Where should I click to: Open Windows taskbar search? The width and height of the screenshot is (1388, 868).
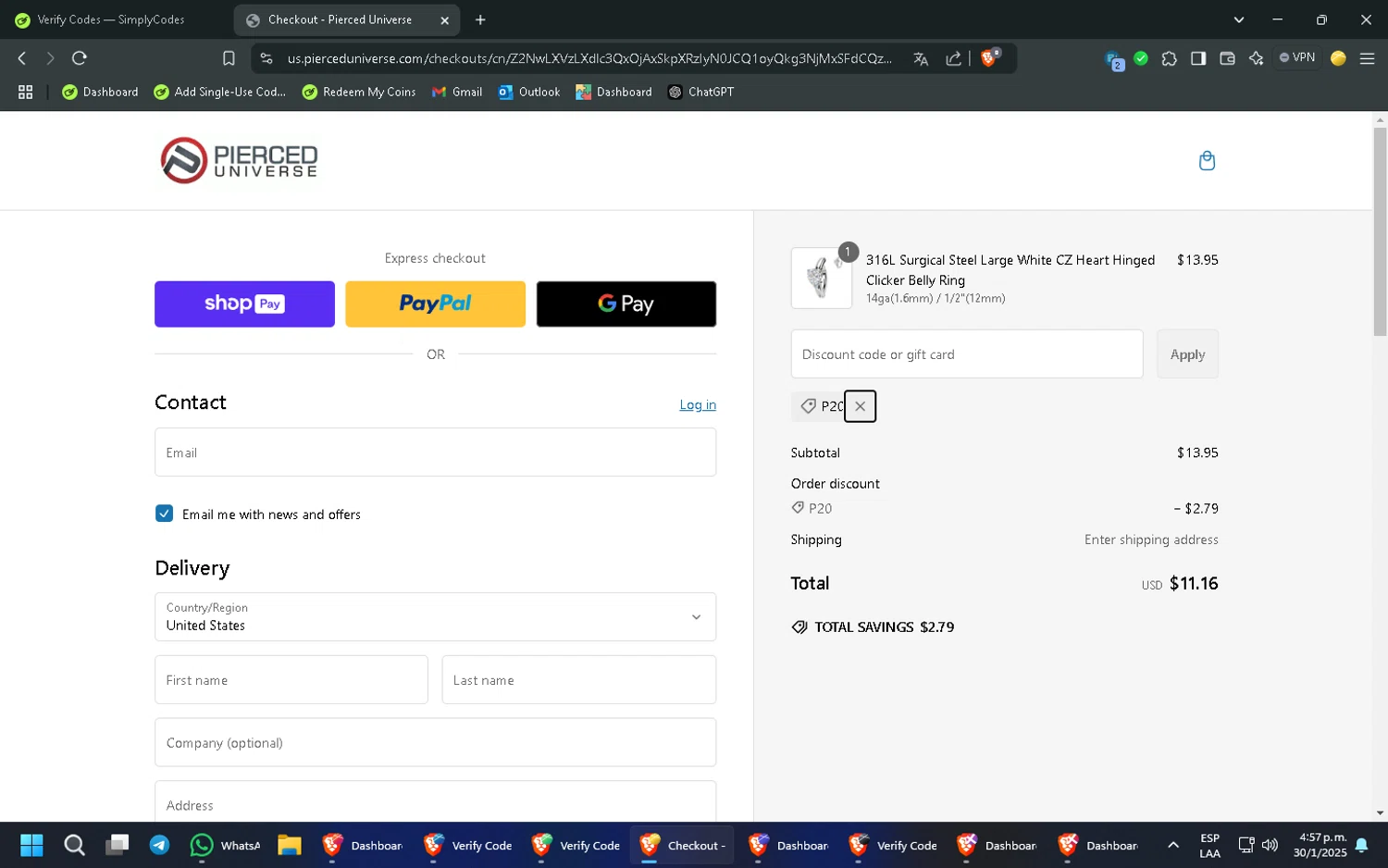click(x=74, y=845)
